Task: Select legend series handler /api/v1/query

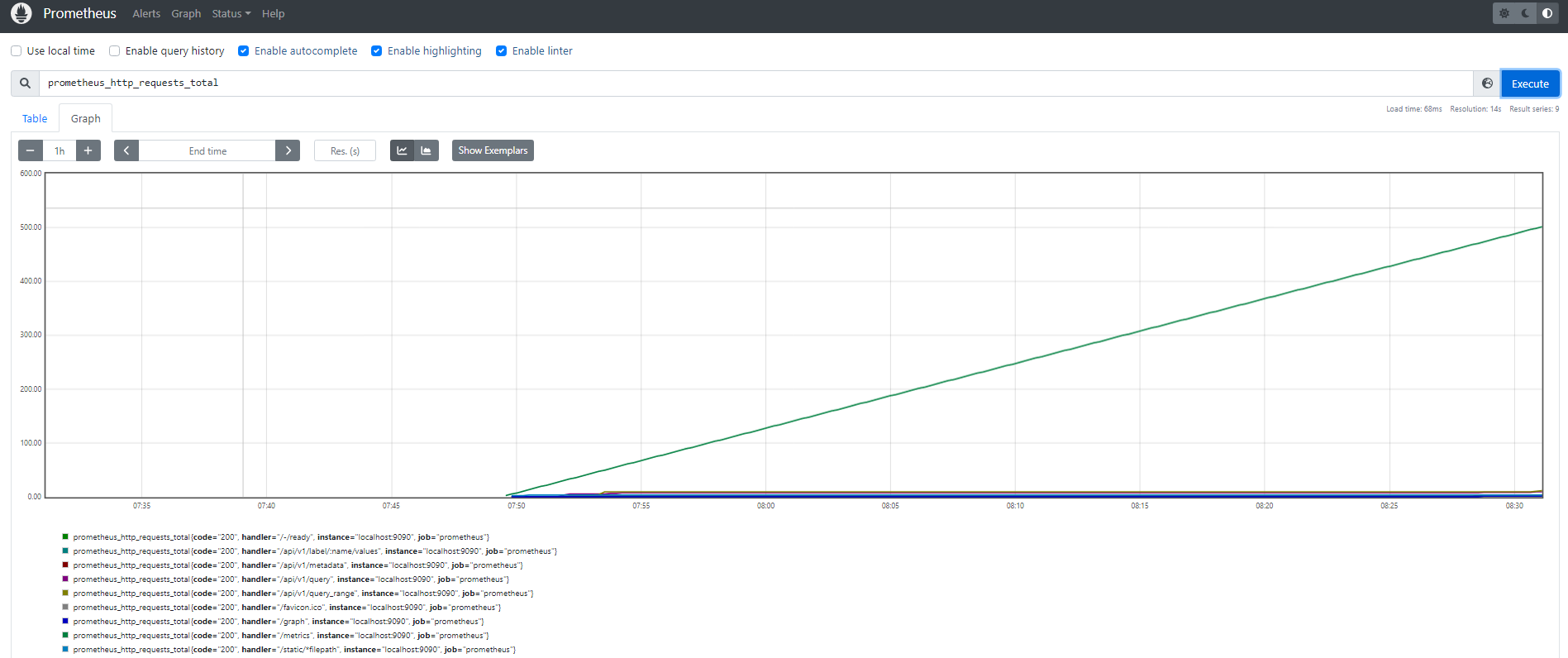Action: (291, 579)
